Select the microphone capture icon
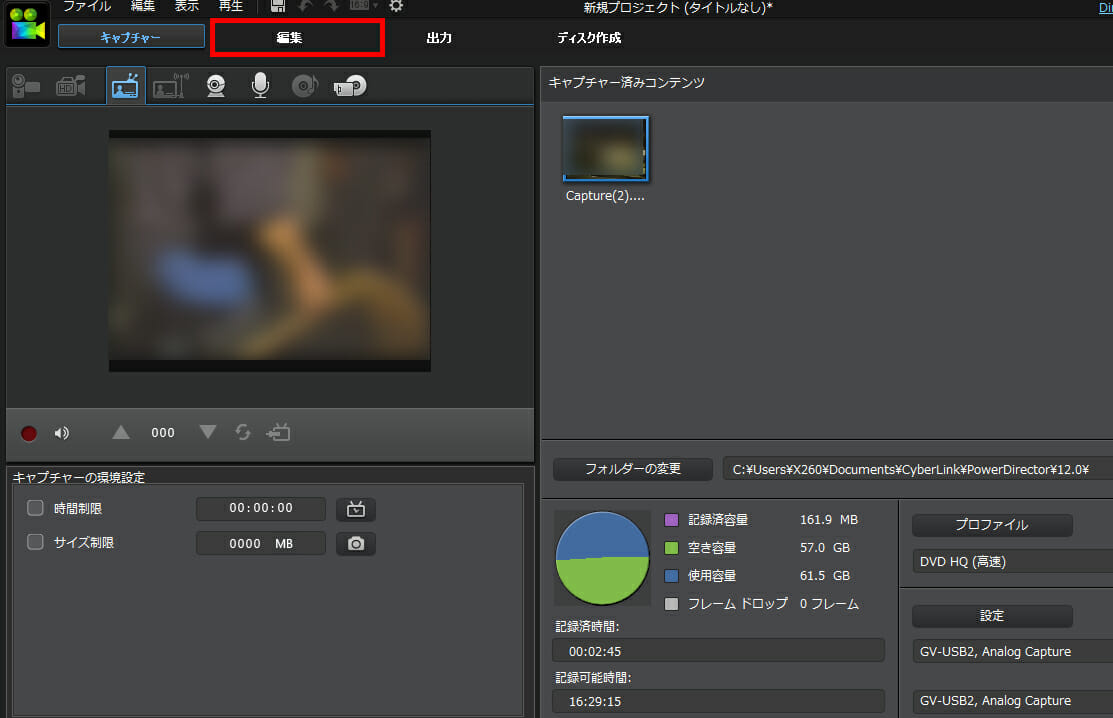The height and width of the screenshot is (718, 1113). click(260, 87)
